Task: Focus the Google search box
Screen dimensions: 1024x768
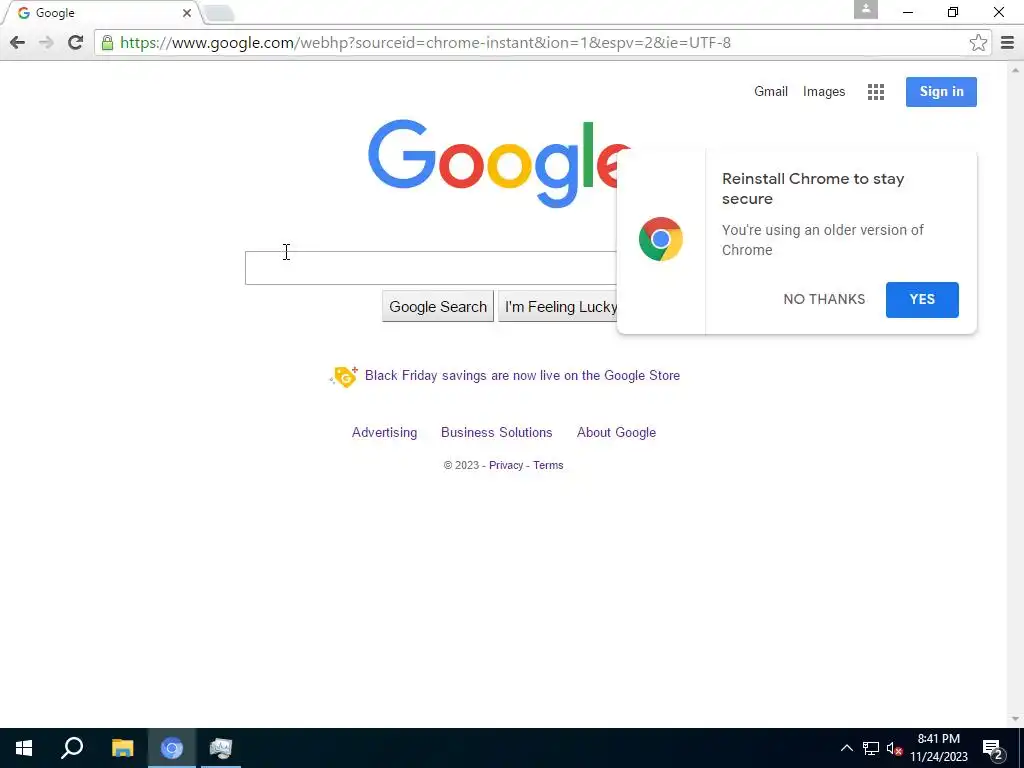Action: coord(430,268)
